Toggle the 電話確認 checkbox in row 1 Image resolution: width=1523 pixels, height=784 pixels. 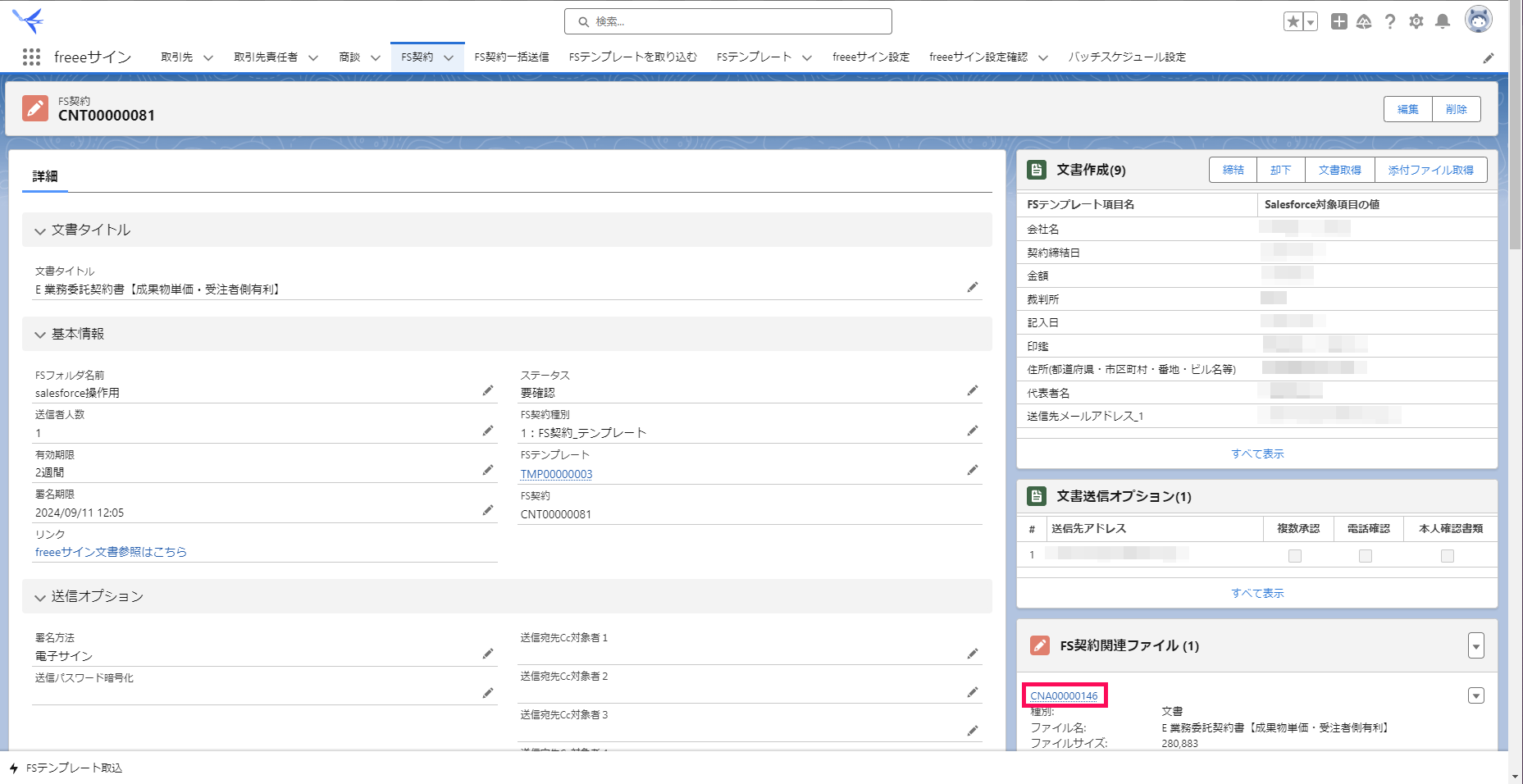1366,556
